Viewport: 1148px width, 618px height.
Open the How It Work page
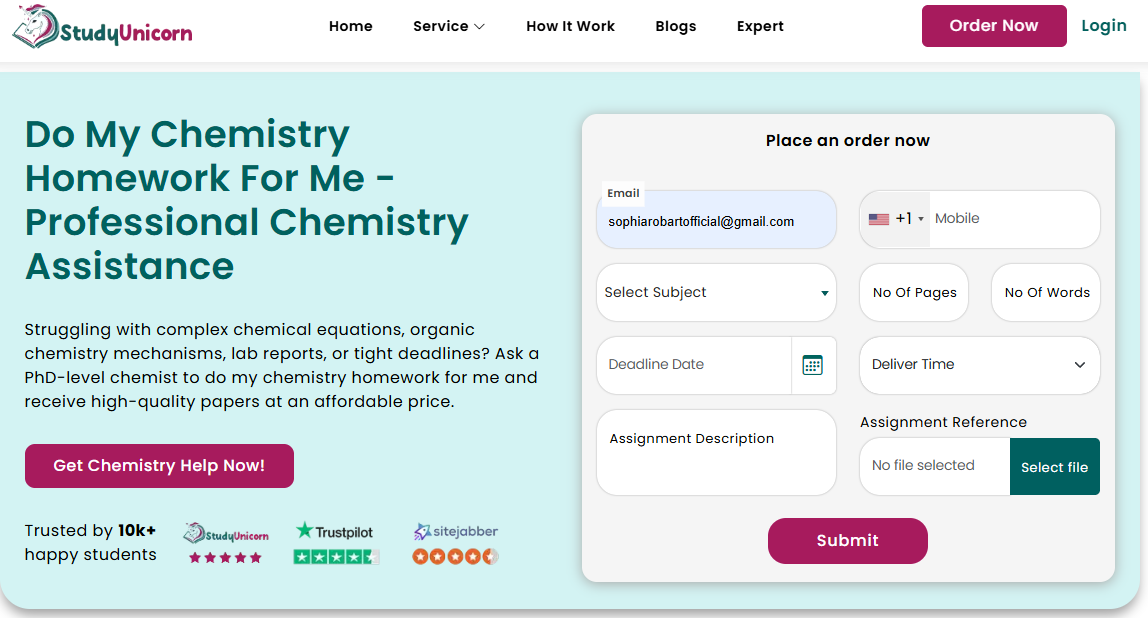click(570, 26)
